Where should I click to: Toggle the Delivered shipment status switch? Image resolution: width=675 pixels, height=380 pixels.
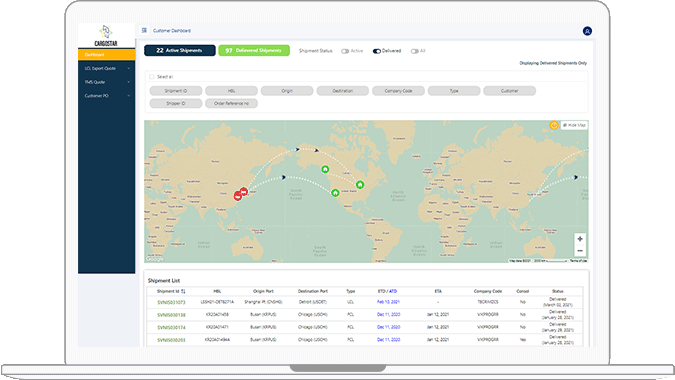[377, 51]
